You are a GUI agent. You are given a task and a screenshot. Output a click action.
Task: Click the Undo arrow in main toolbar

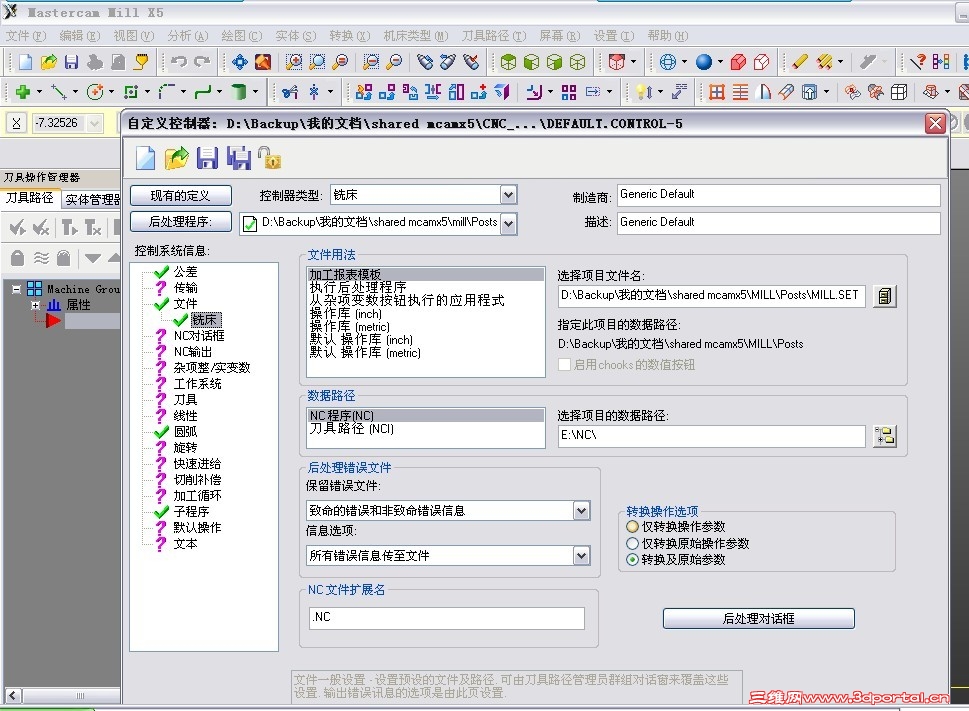[179, 62]
